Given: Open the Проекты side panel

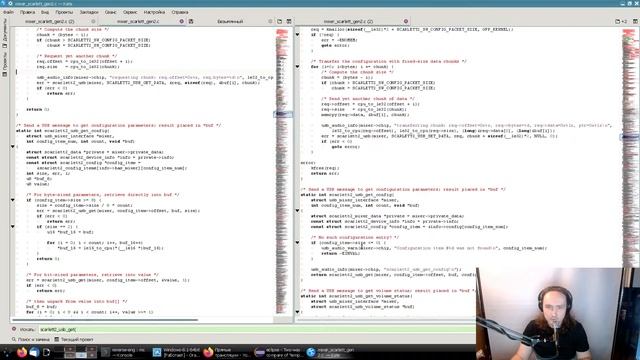Looking at the screenshot, I should (4, 64).
